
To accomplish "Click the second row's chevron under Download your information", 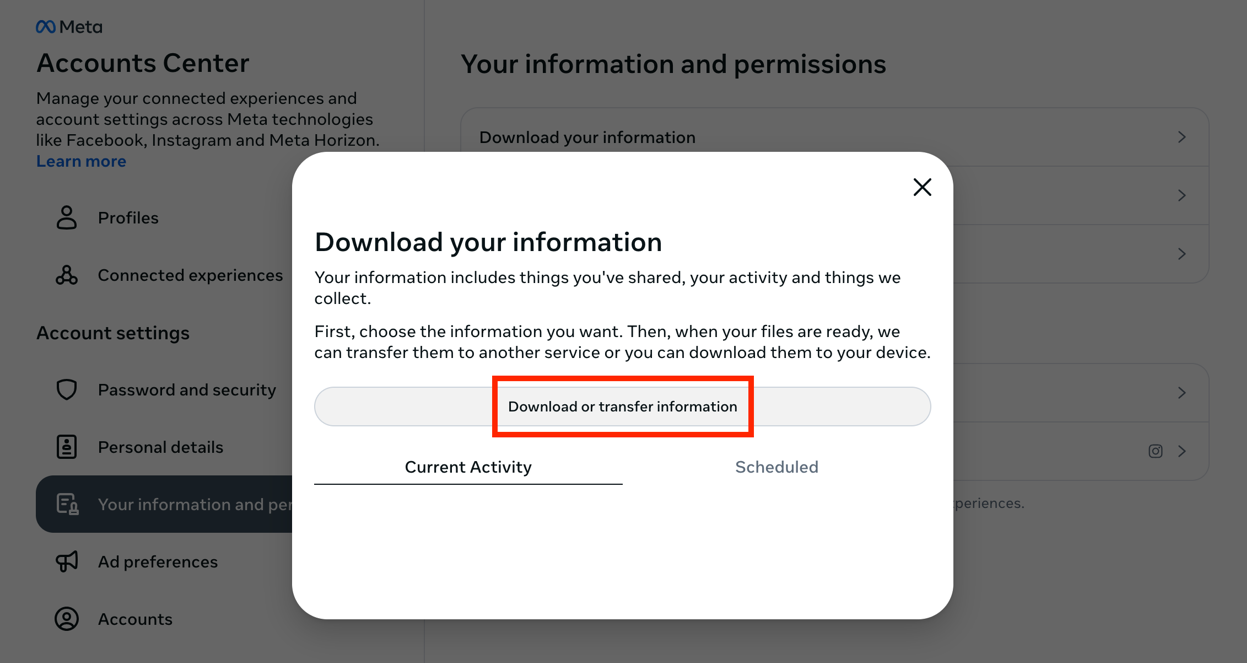I will (x=1182, y=196).
